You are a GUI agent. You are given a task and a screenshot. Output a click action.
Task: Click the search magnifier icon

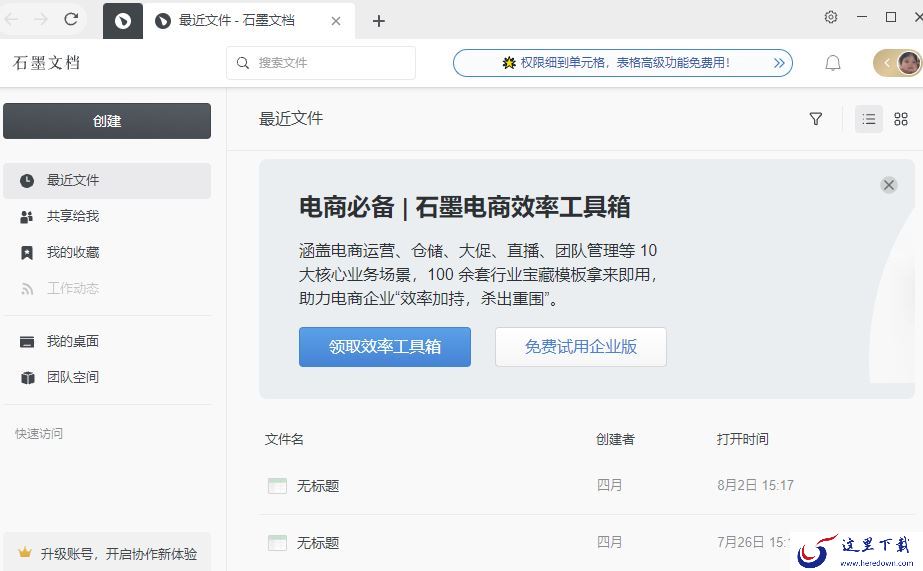click(243, 62)
